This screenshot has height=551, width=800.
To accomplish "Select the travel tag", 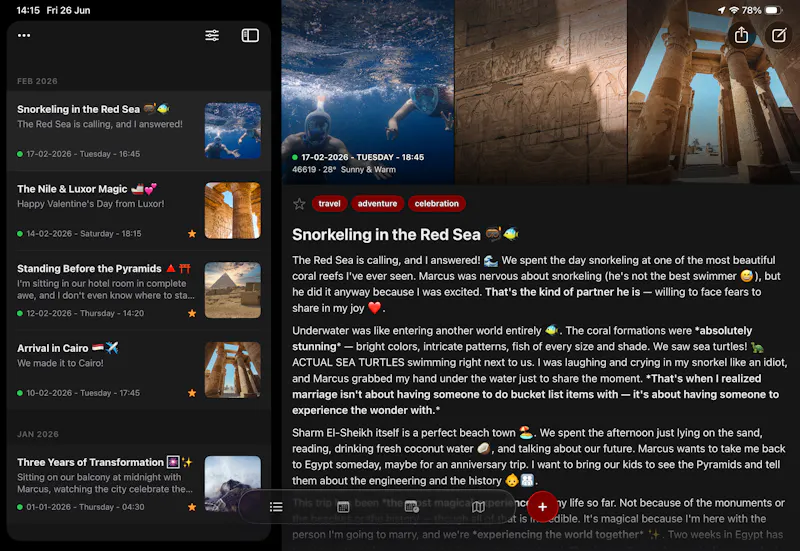I will tap(329, 204).
